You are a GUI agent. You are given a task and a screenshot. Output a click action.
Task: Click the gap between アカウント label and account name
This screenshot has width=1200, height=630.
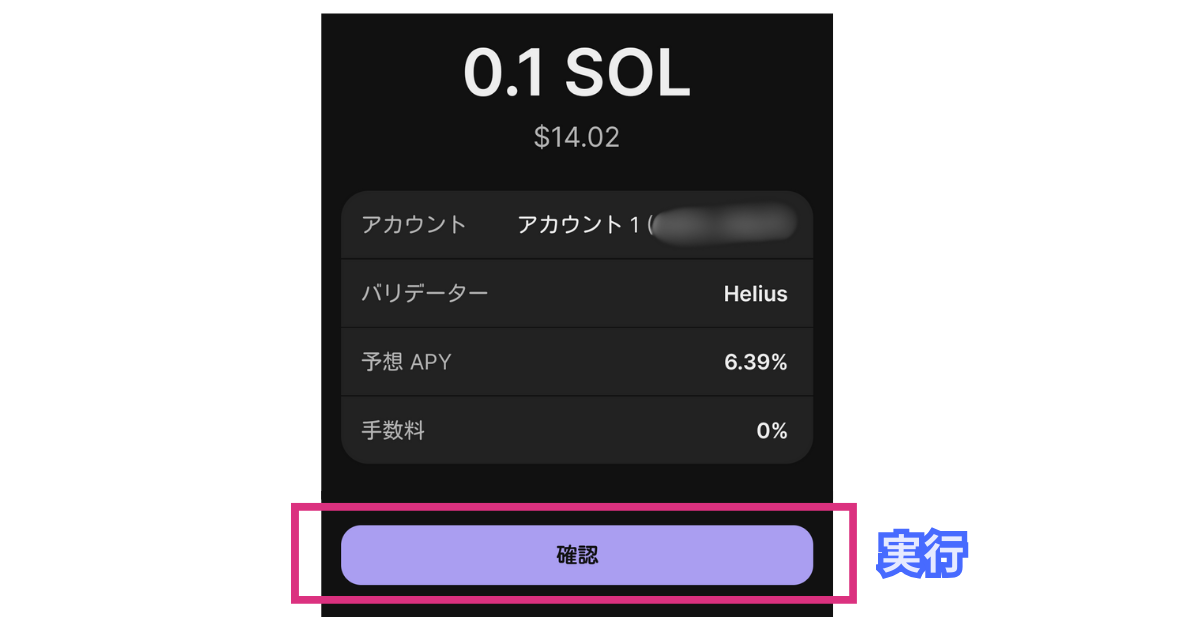492,225
